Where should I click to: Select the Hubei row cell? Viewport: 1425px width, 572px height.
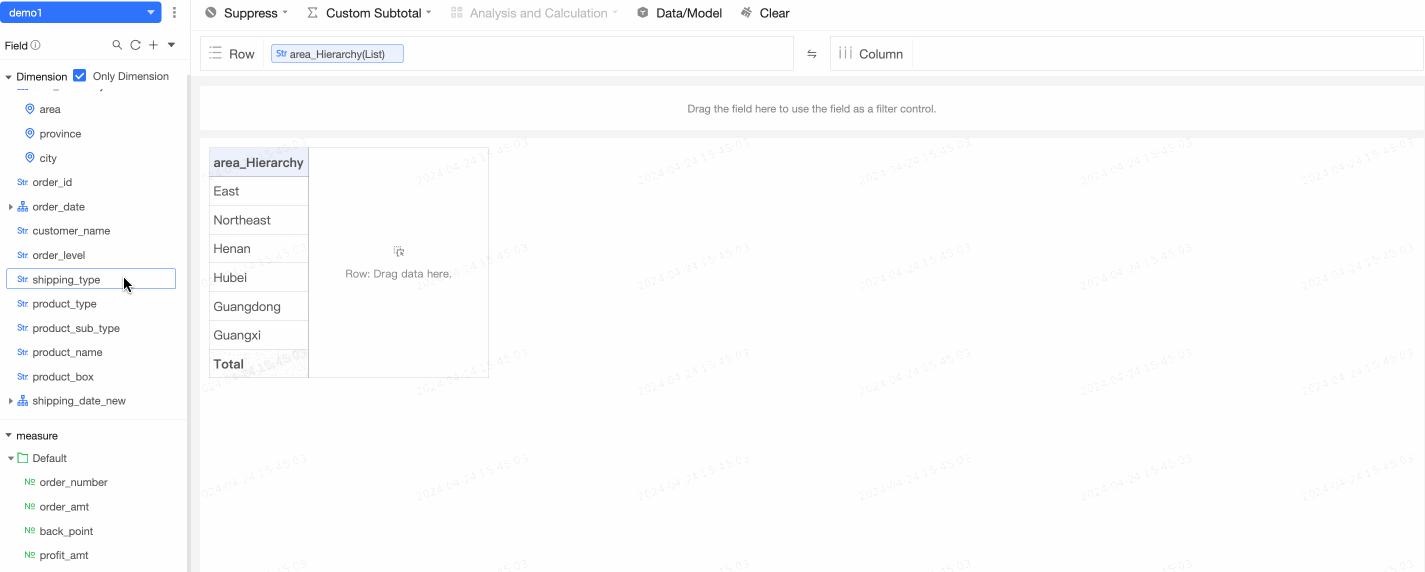(x=259, y=278)
